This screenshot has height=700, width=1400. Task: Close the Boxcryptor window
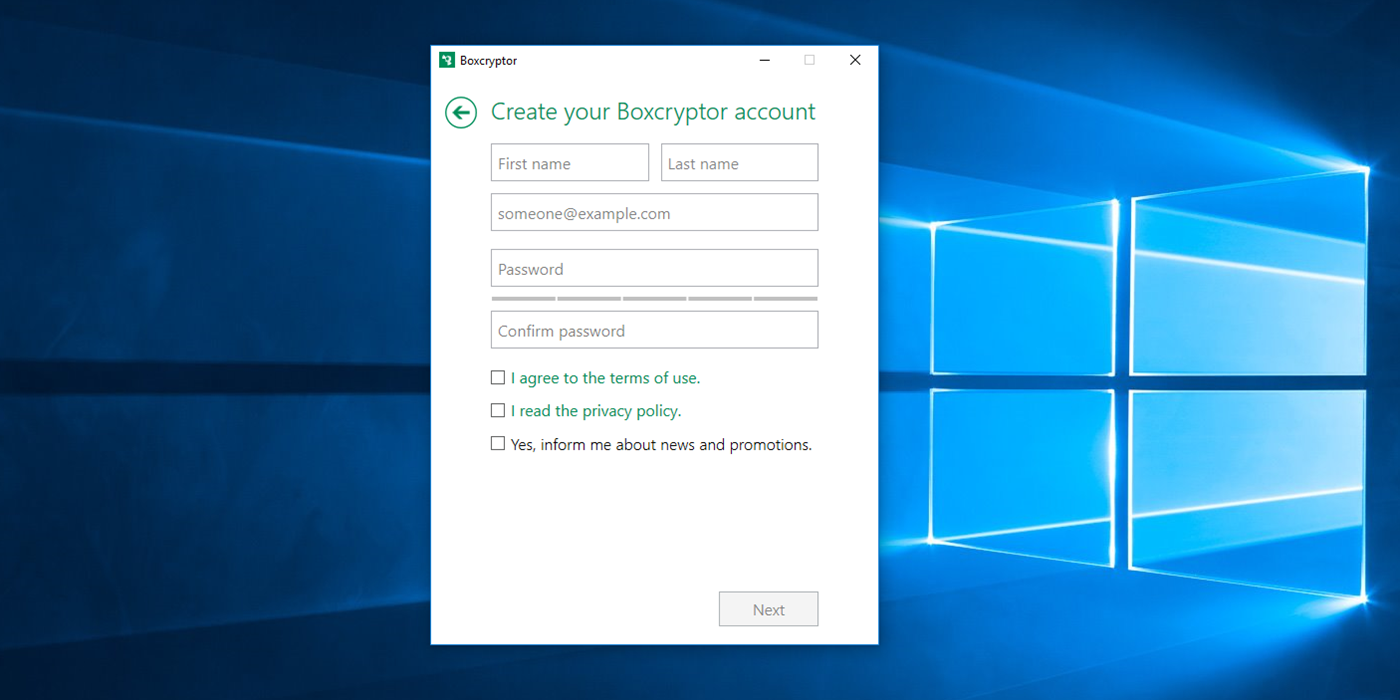coord(855,60)
